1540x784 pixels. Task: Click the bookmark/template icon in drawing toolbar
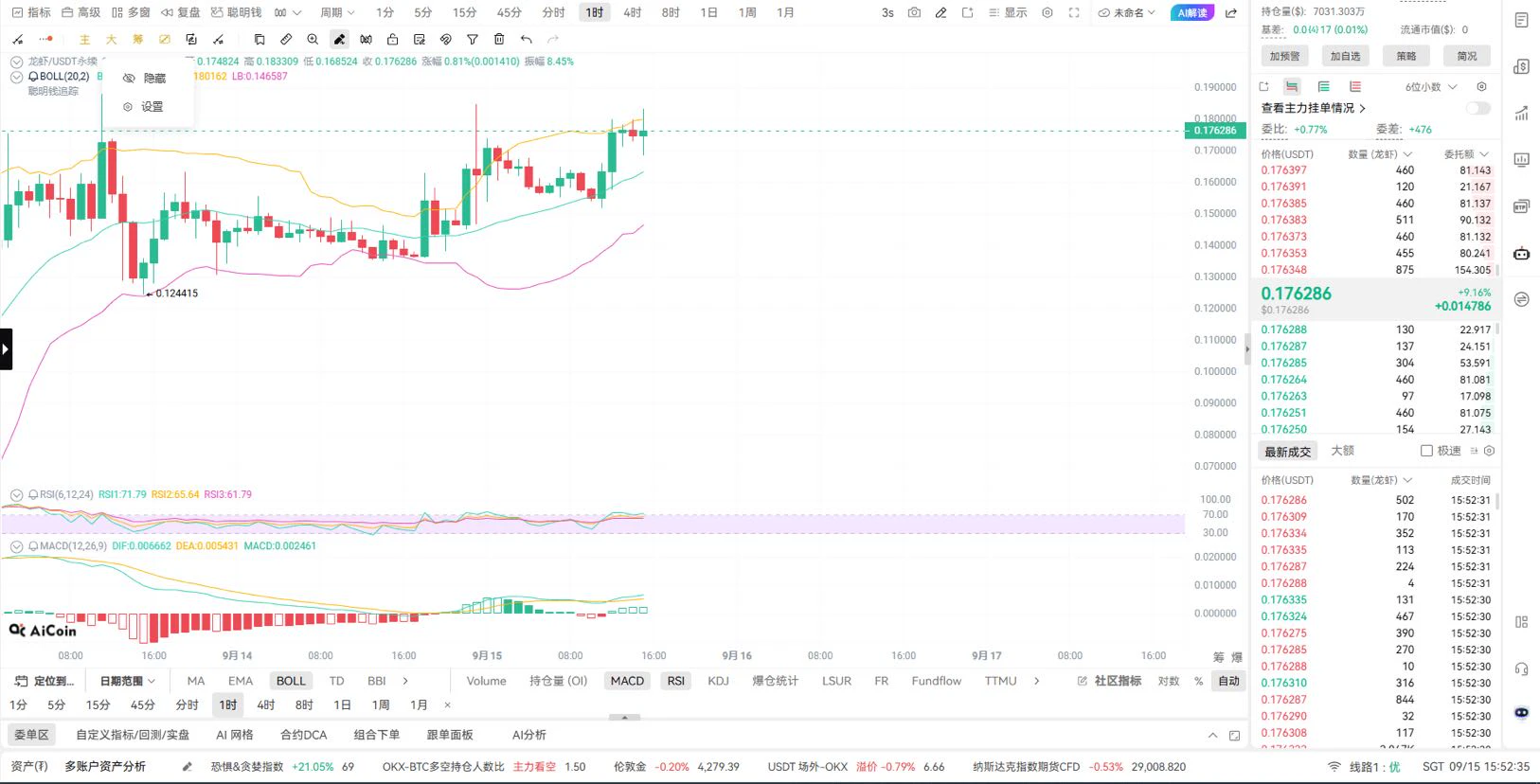point(260,40)
